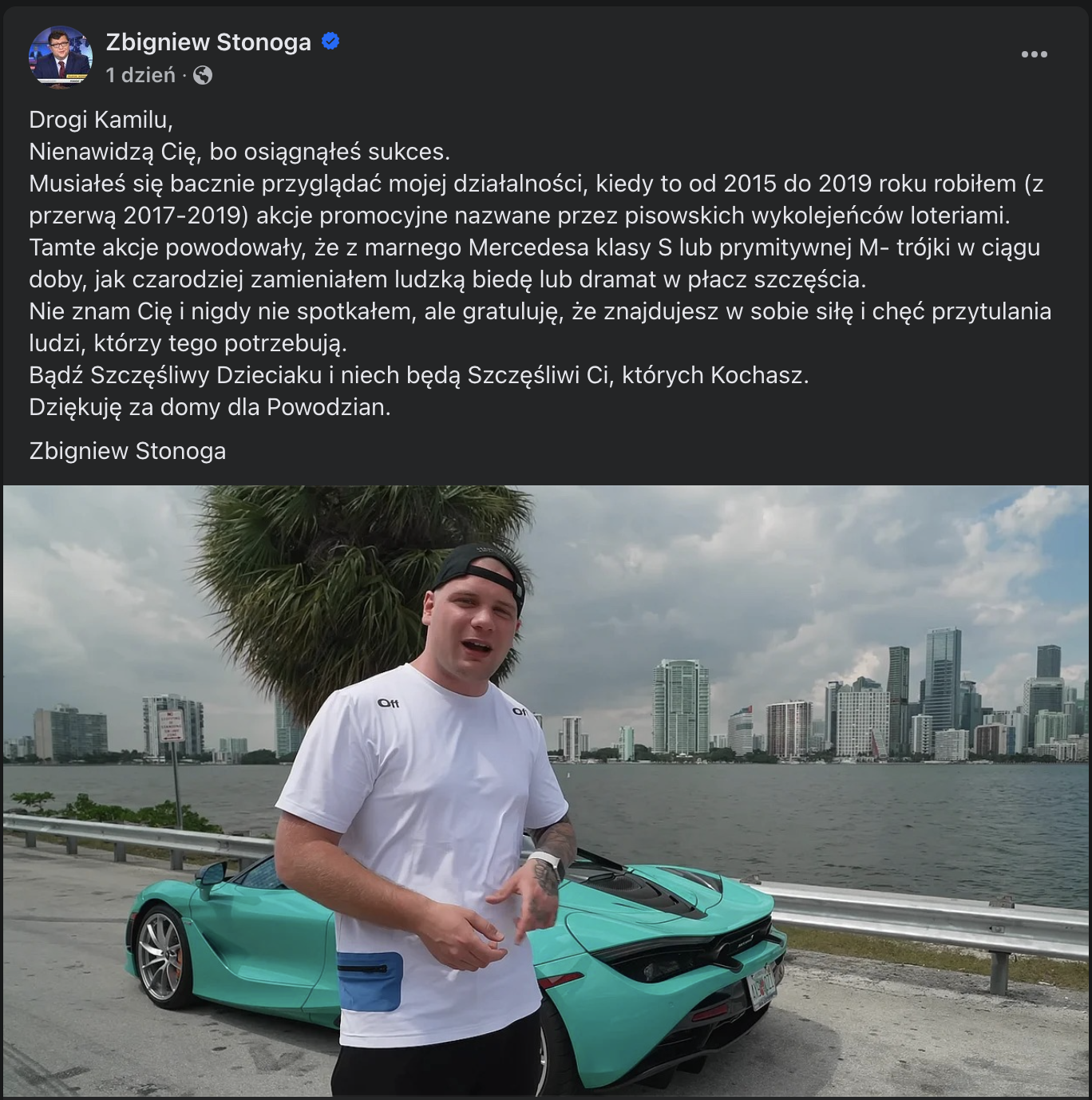Click the Florida license plate on car
The image size is (1092, 1100).
click(762, 987)
